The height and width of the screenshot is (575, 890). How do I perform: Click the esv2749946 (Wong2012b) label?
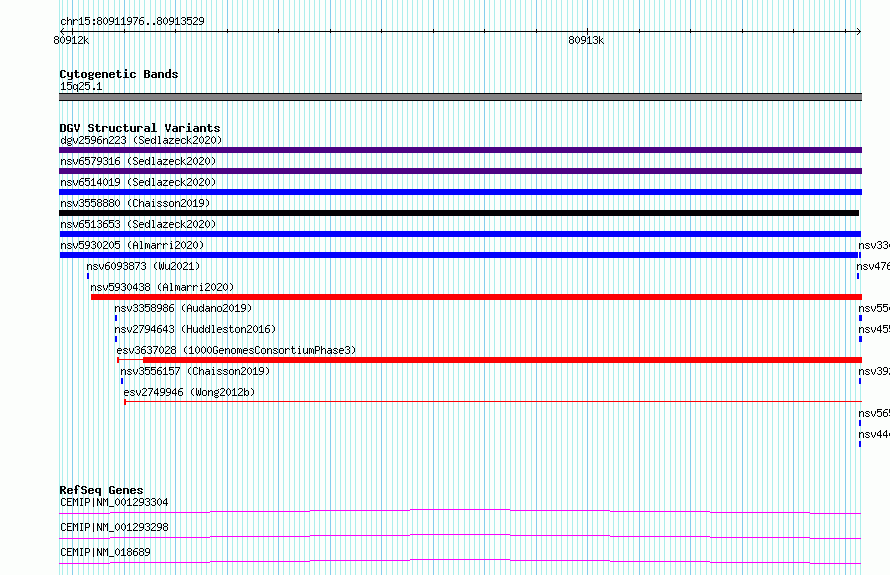pos(189,392)
